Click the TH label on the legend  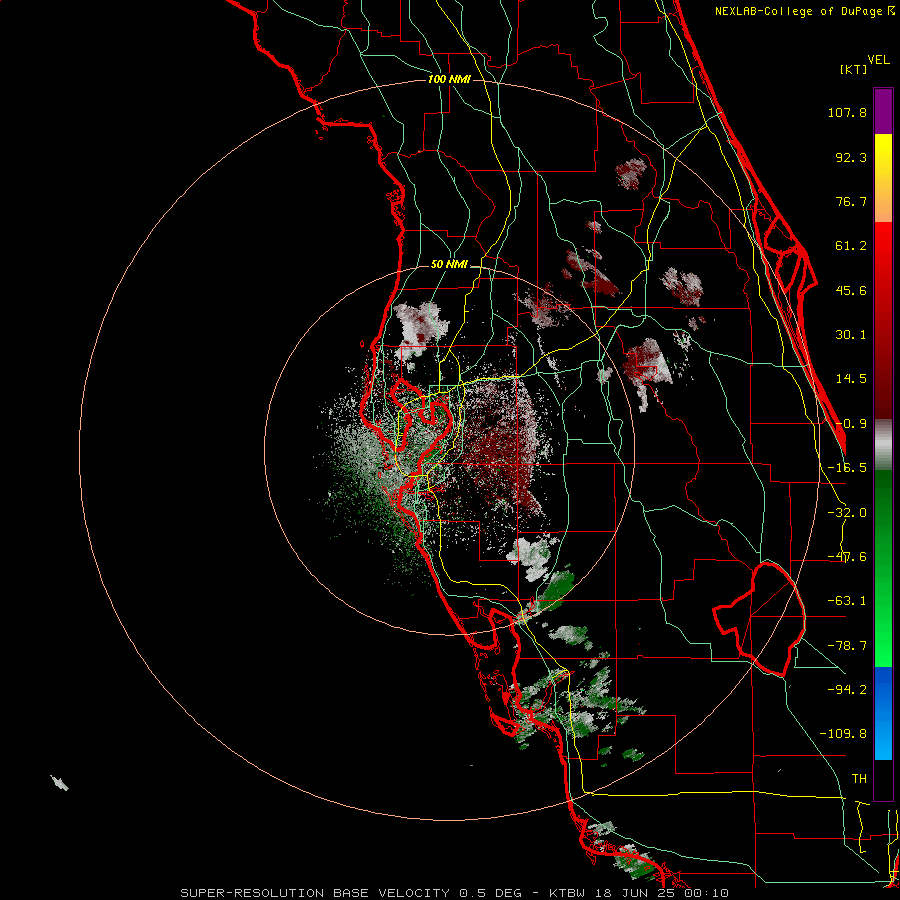coord(859,778)
